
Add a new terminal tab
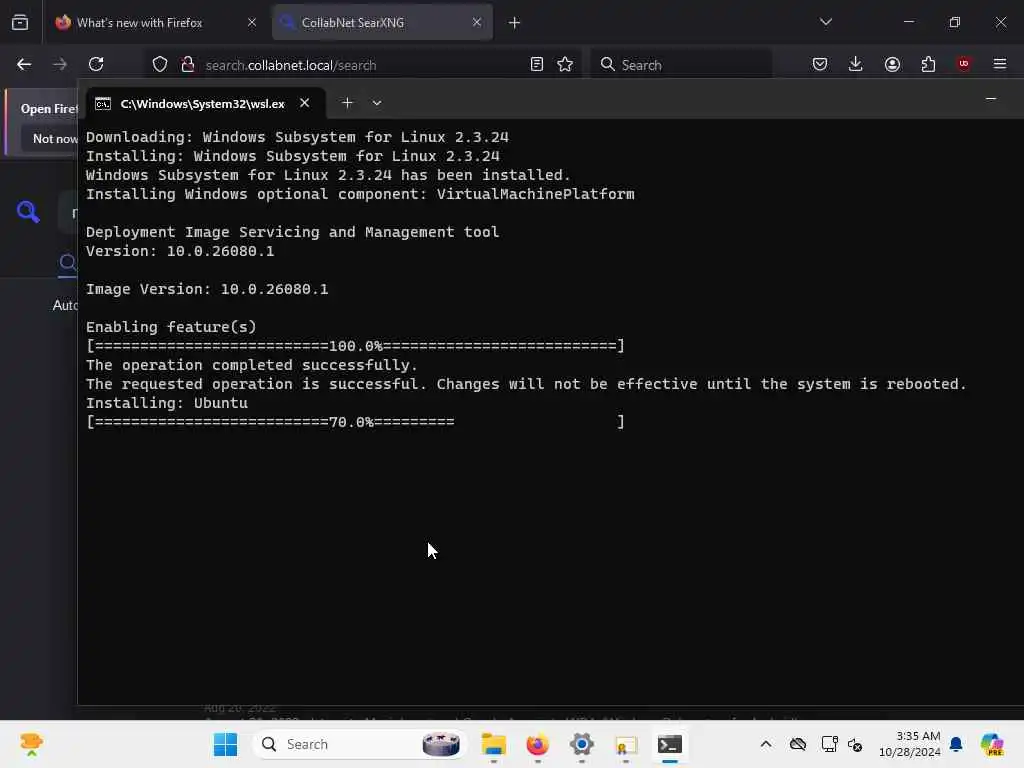coord(347,103)
